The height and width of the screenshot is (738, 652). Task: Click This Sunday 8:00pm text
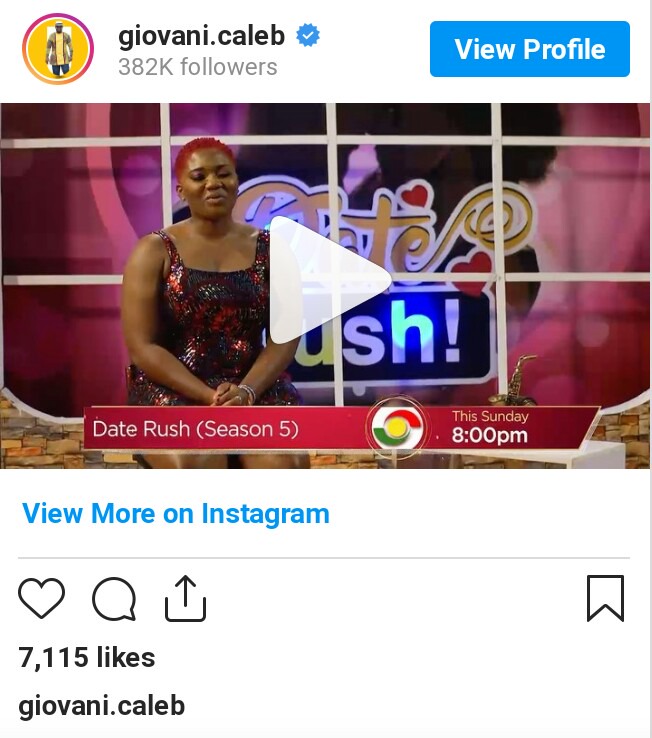[x=490, y=427]
